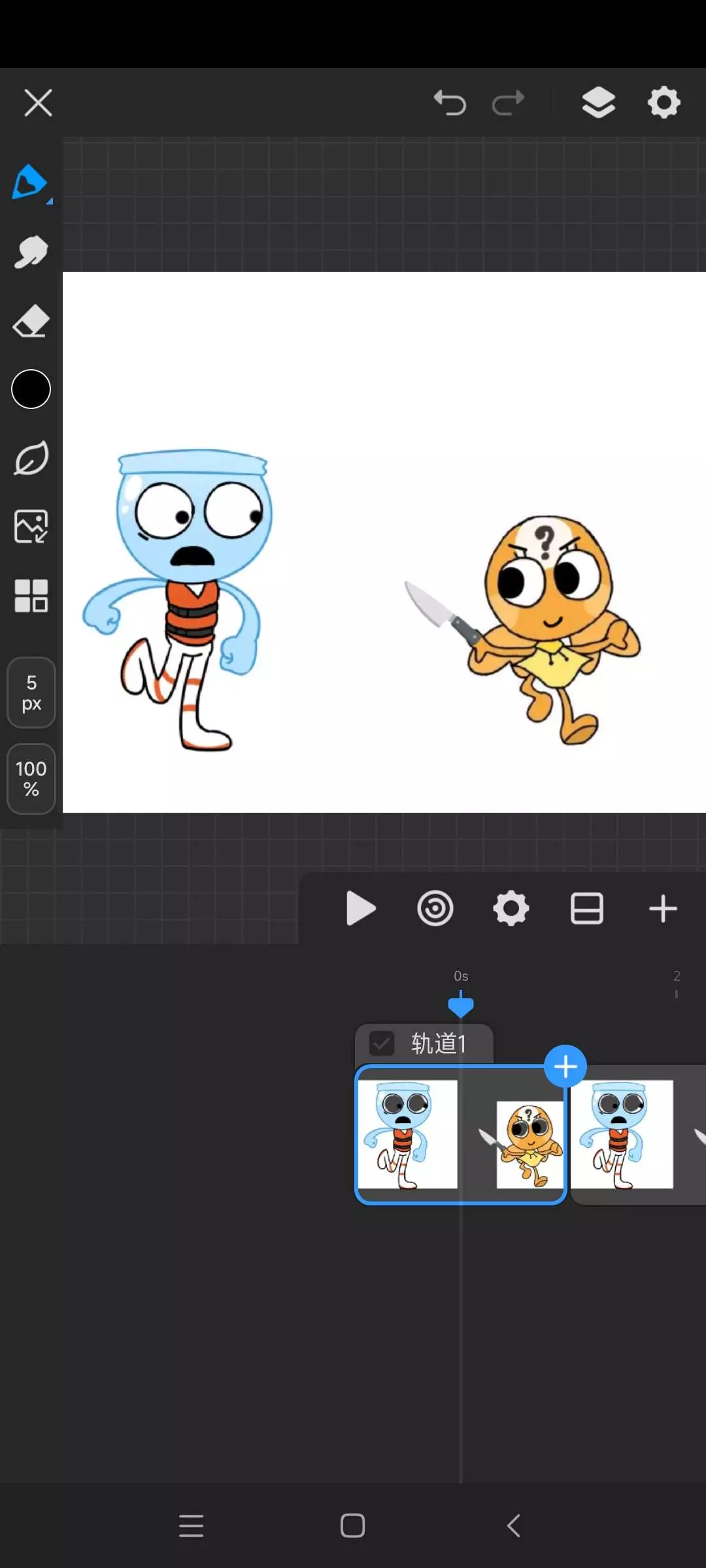706x1568 pixels.
Task: Select the first frame thumbnail
Action: coord(461,1134)
